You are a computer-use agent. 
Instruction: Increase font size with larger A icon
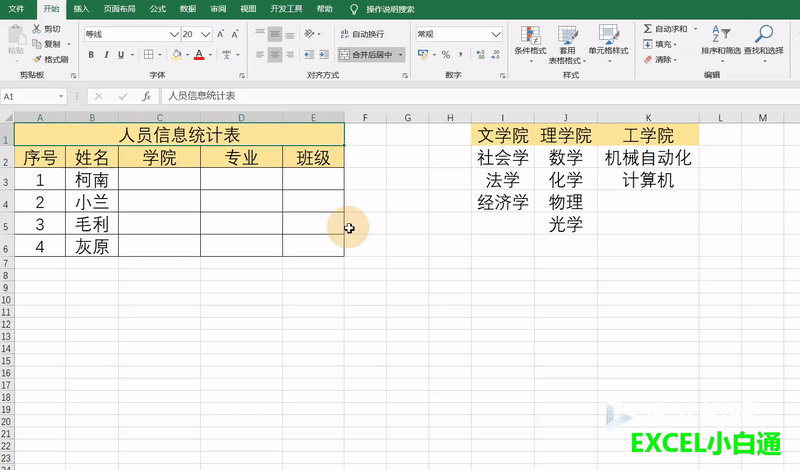pyautogui.click(x=220, y=34)
